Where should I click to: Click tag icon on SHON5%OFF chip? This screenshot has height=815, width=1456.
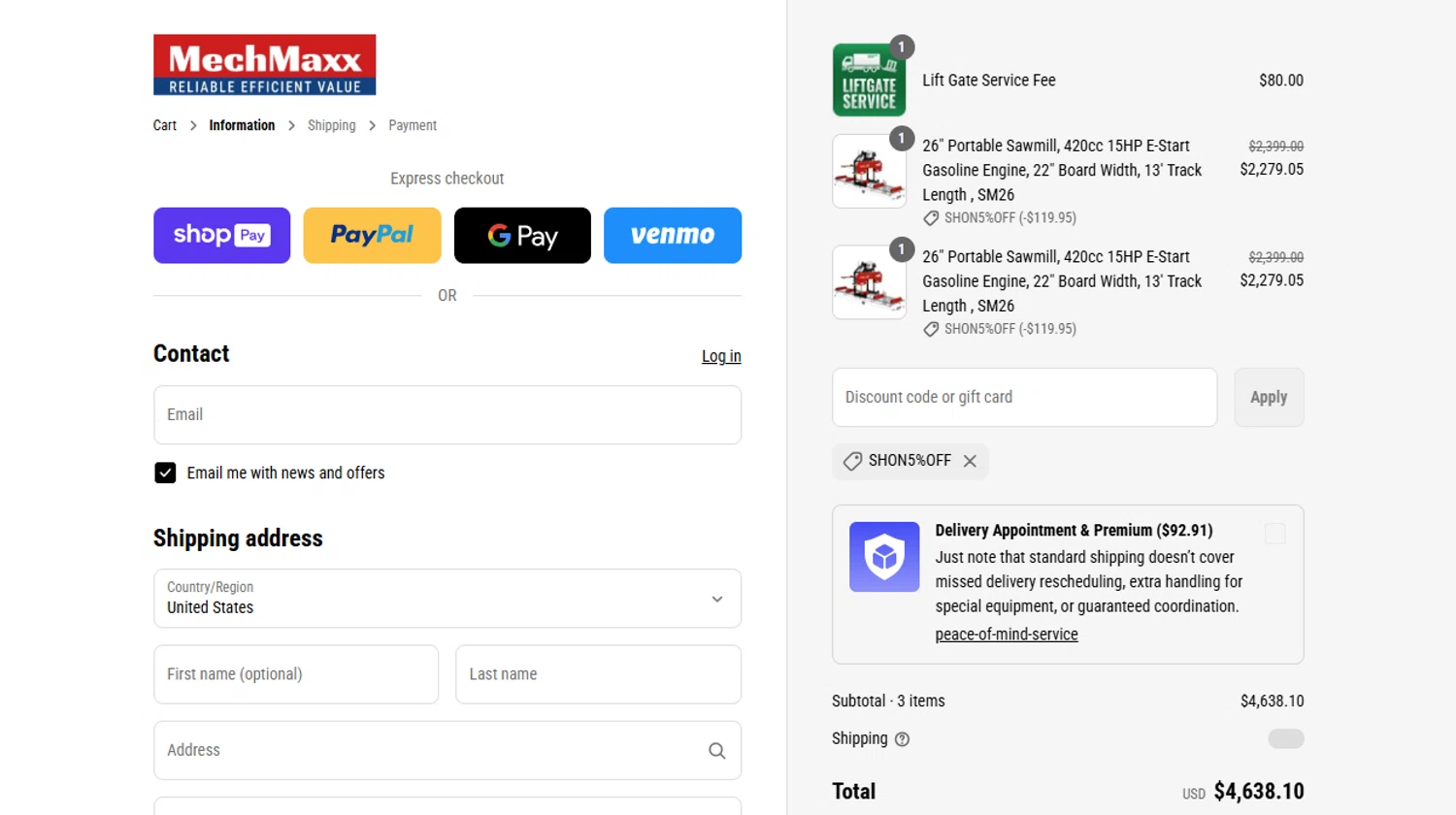coord(852,461)
